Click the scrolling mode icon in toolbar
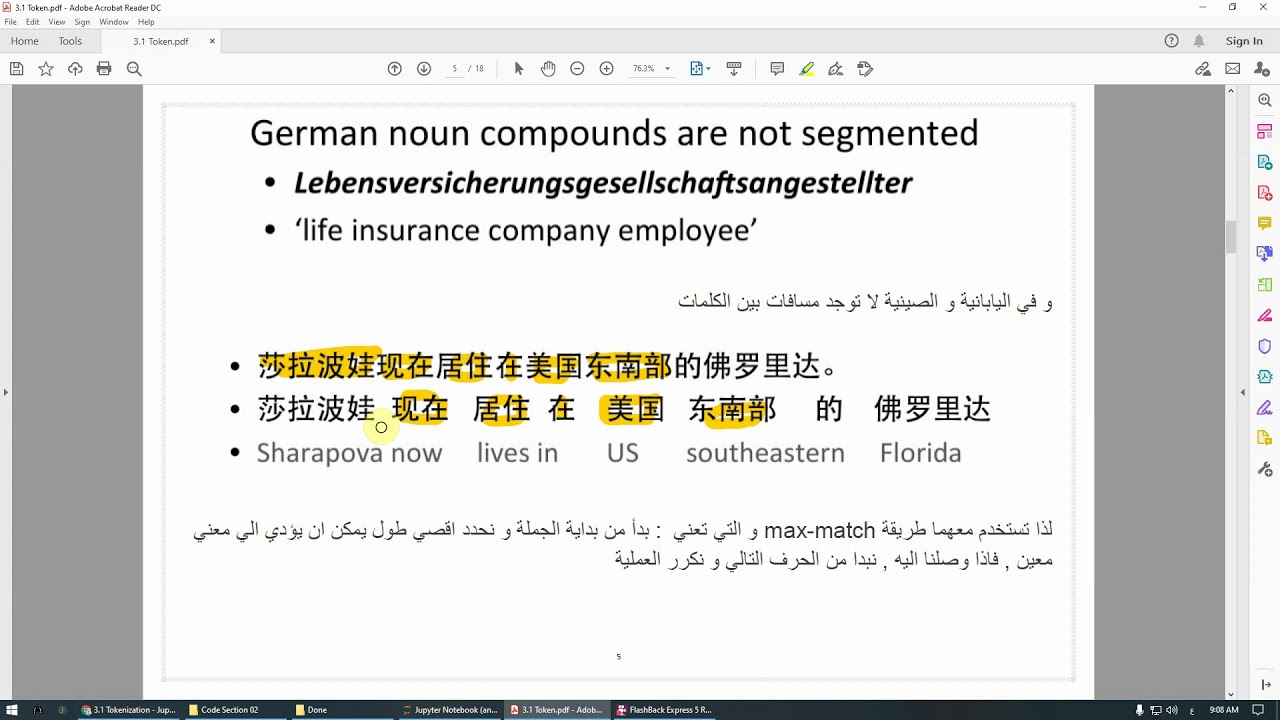 click(x=734, y=69)
